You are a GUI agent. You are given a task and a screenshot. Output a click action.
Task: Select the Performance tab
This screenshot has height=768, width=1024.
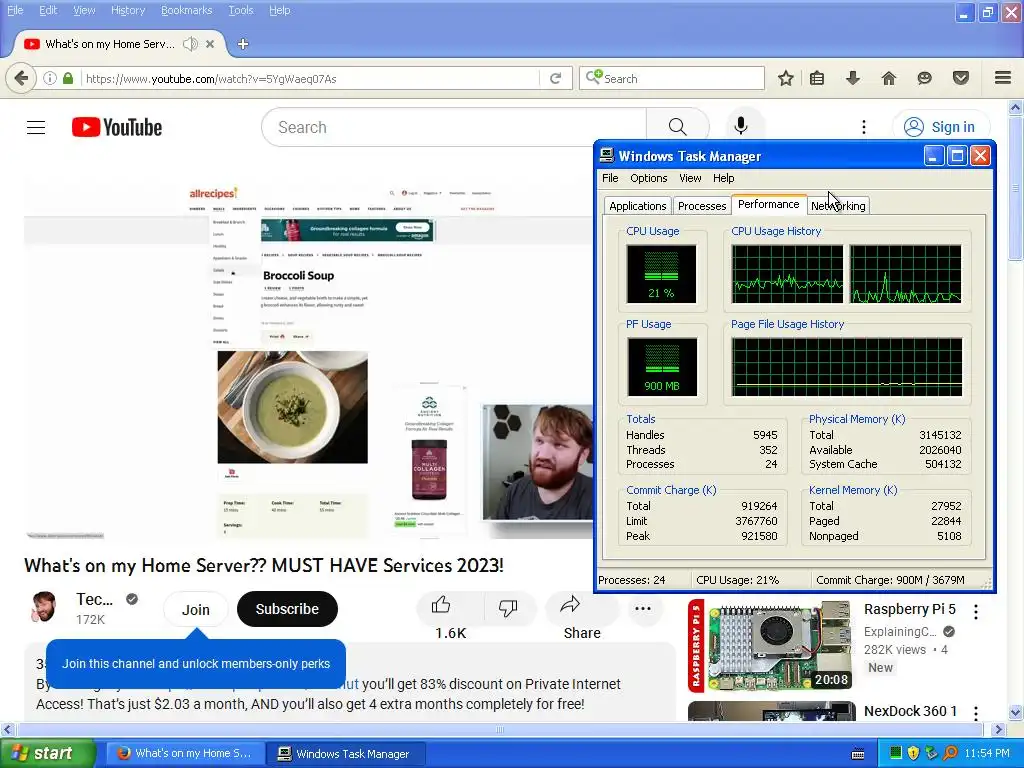(x=769, y=204)
